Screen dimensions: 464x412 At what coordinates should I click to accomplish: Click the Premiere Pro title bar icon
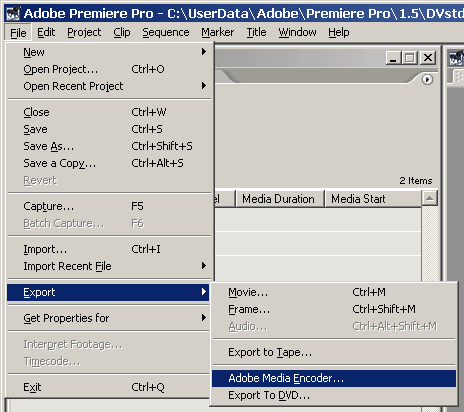[13, 13]
